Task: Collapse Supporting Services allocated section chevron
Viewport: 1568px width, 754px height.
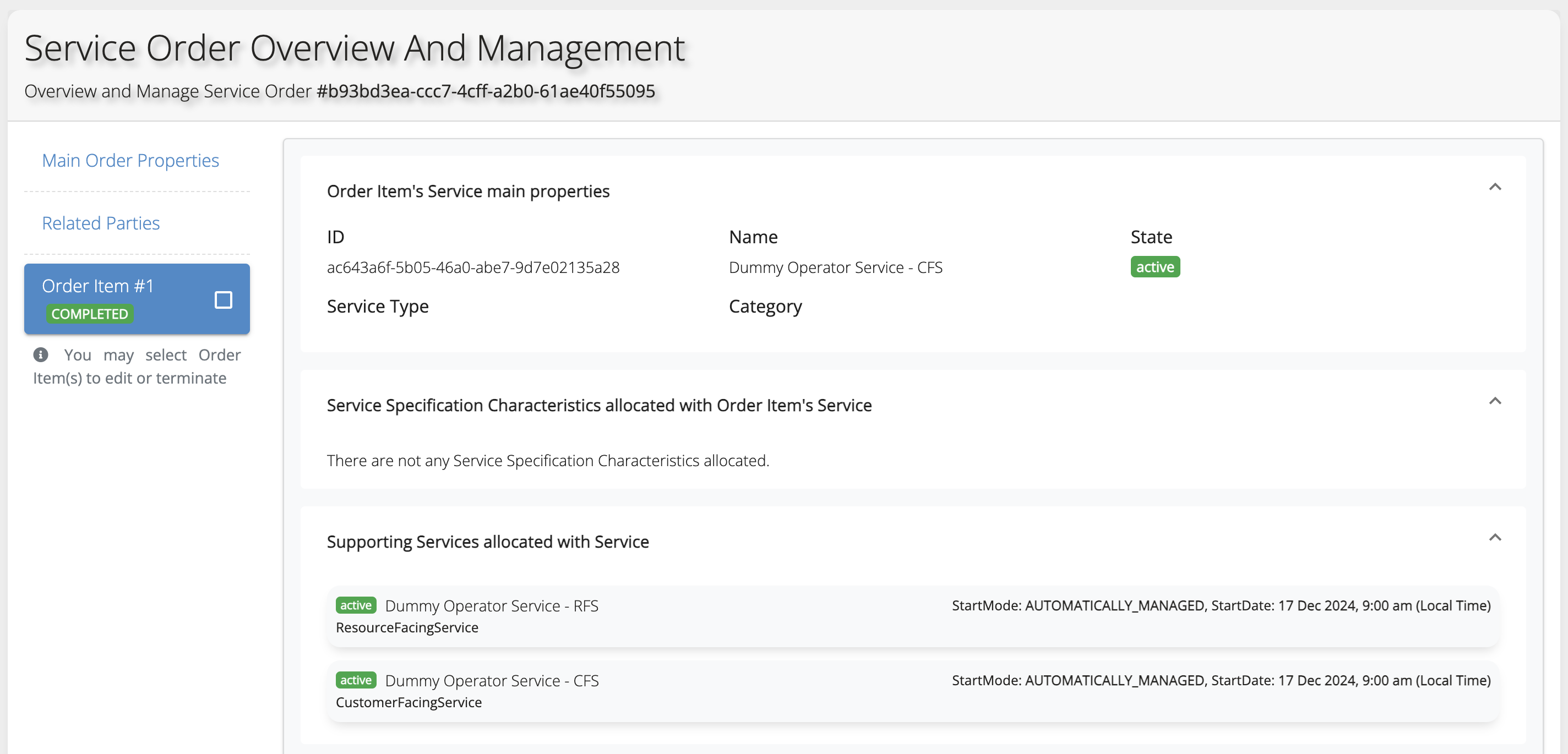Action: coord(1494,537)
